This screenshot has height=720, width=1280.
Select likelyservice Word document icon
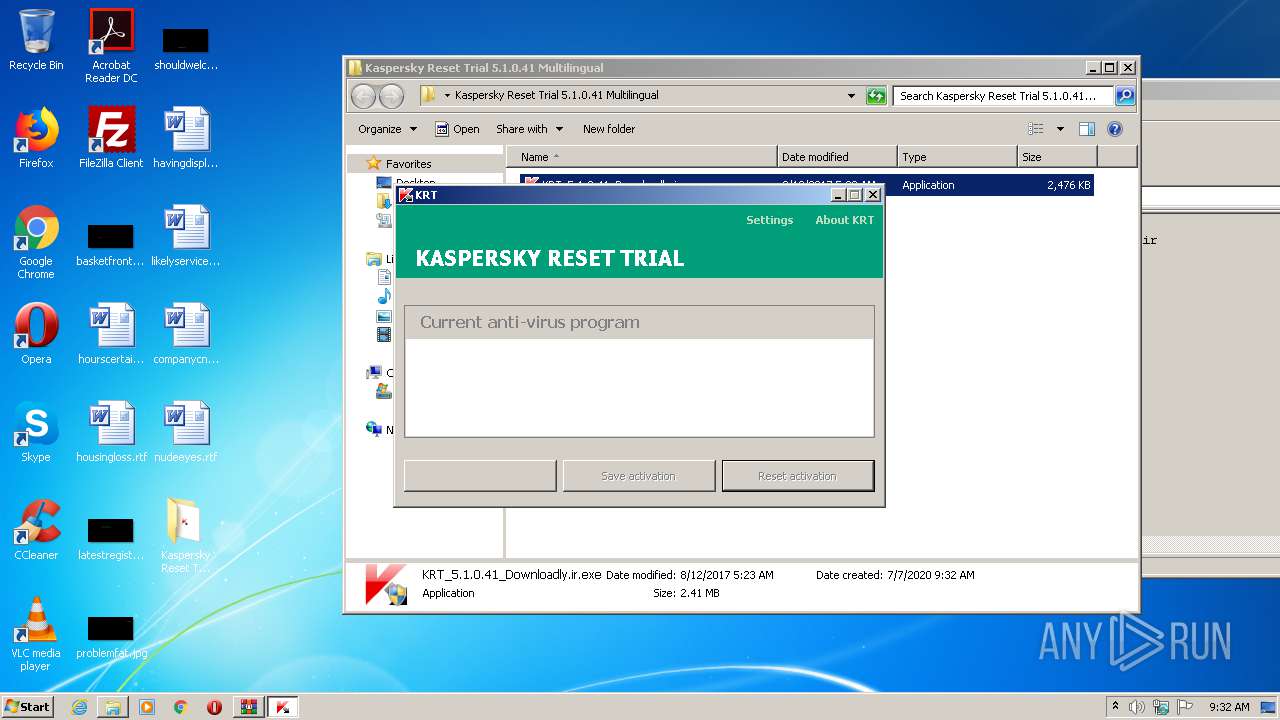[x=186, y=236]
